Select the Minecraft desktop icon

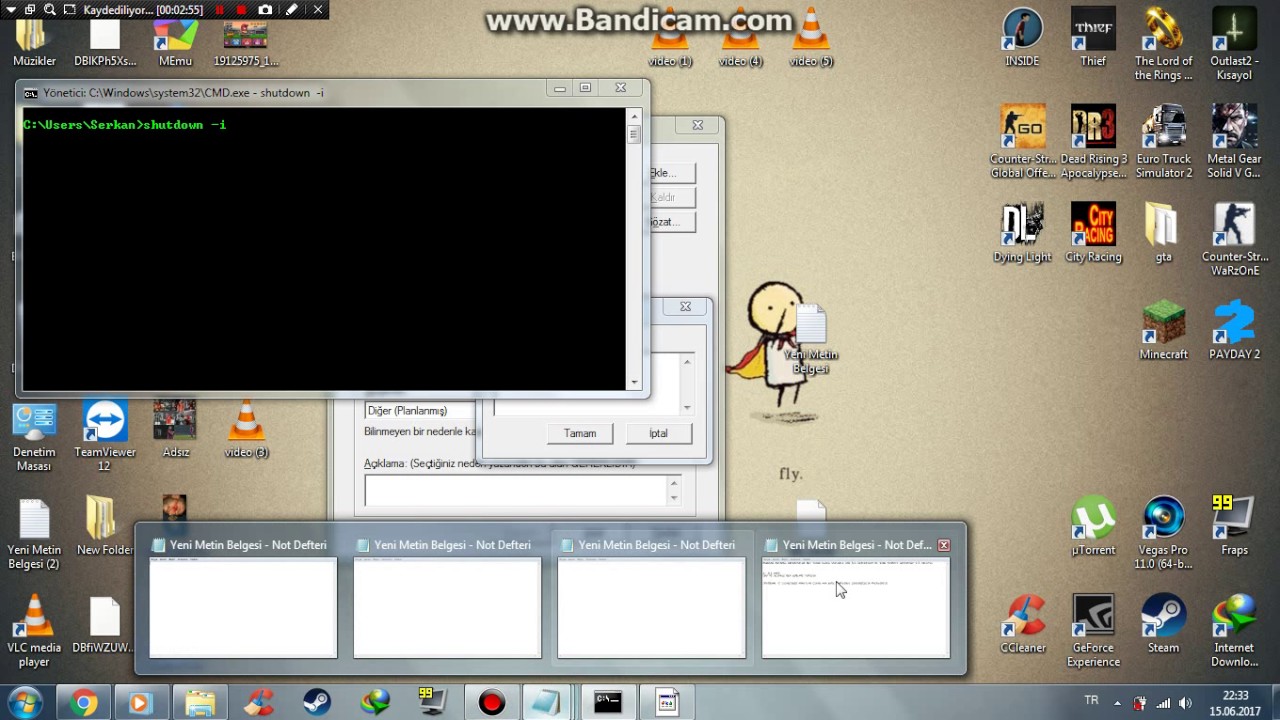click(x=1164, y=330)
